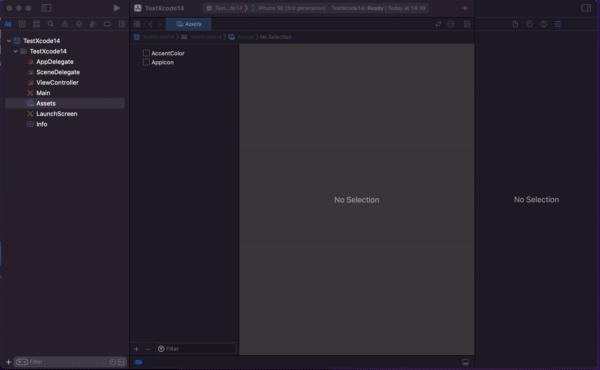
Task: Go forward in editor history
Action: (160, 24)
